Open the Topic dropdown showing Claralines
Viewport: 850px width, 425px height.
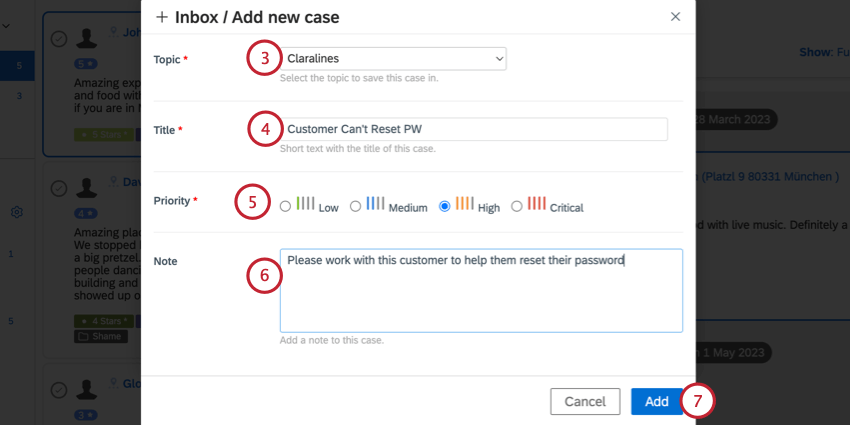coord(393,59)
